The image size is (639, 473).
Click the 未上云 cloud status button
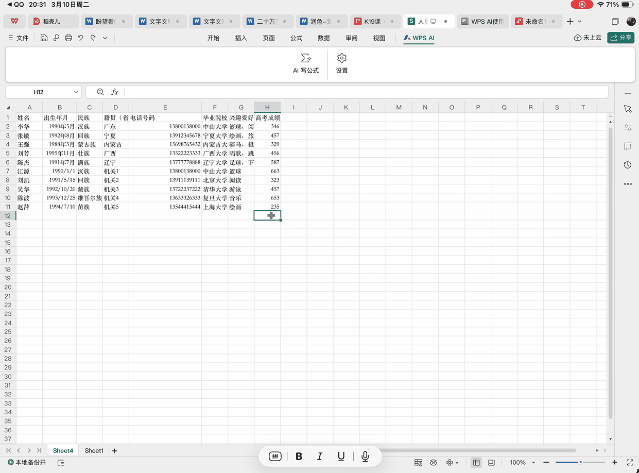click(589, 37)
